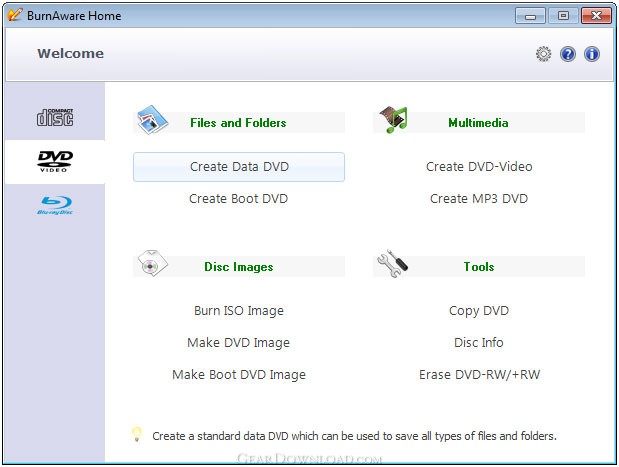This screenshot has height=467, width=619.
Task: Open the info (i) about icon
Action: coord(592,54)
